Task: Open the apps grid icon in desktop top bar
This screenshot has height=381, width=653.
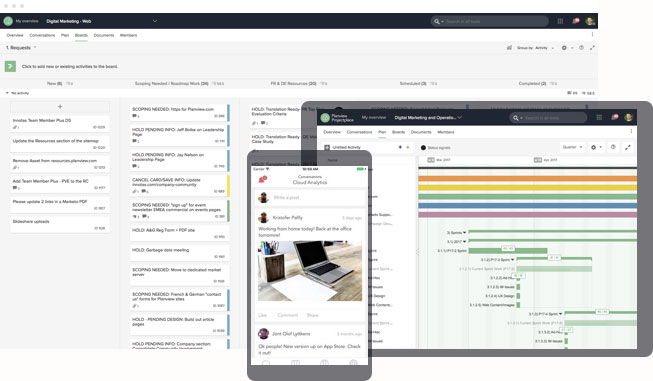Action: [x=560, y=21]
